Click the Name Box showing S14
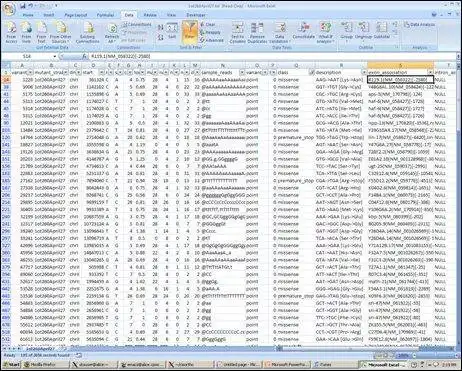This screenshot has width=462, height=371. tap(28, 56)
